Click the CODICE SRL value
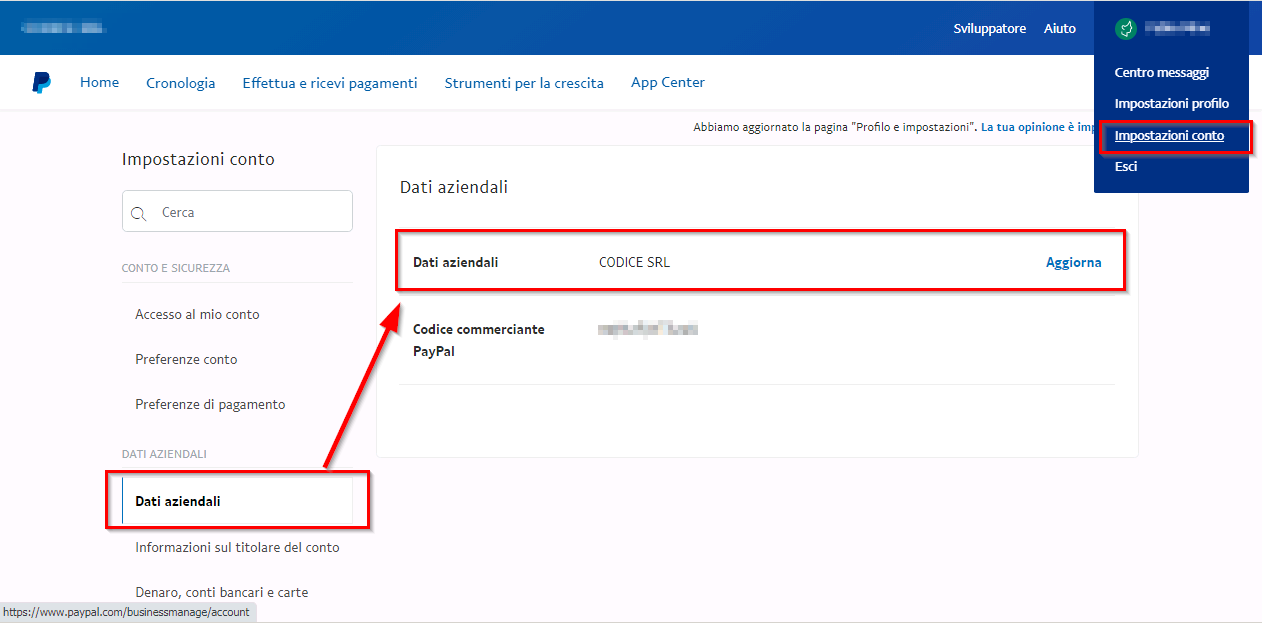1262x624 pixels. [634, 263]
